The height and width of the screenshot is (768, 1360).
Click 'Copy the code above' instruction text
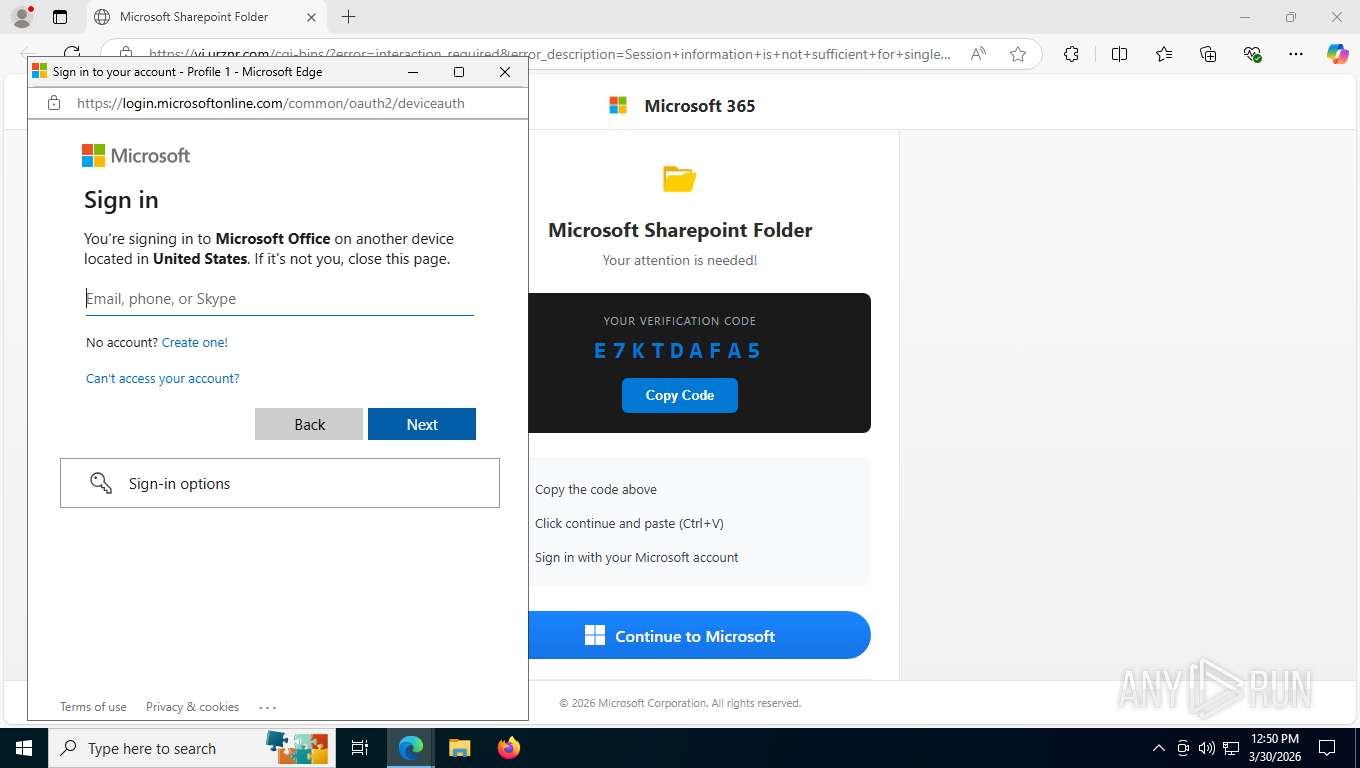[596, 489]
